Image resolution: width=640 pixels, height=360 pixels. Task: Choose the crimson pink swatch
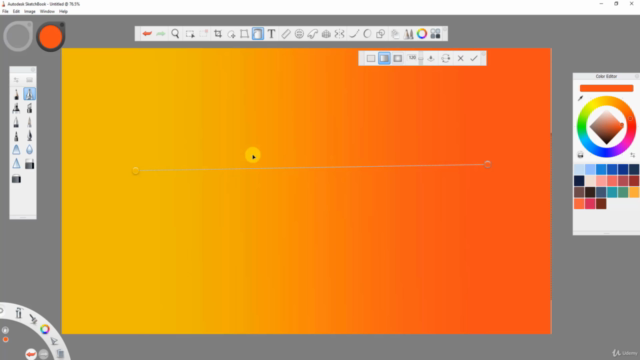pyautogui.click(x=590, y=203)
